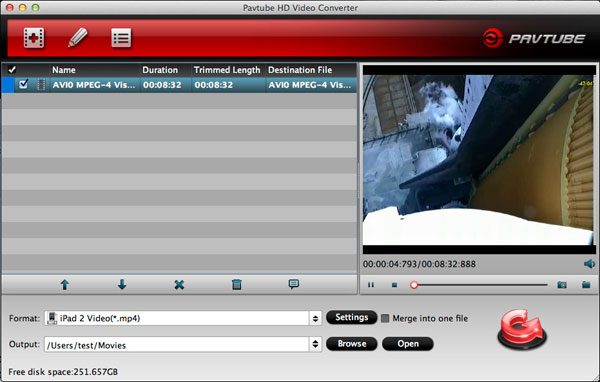Screen dimensions: 600x382
Task: Open item properties speech bubble icon
Action: coord(293,284)
